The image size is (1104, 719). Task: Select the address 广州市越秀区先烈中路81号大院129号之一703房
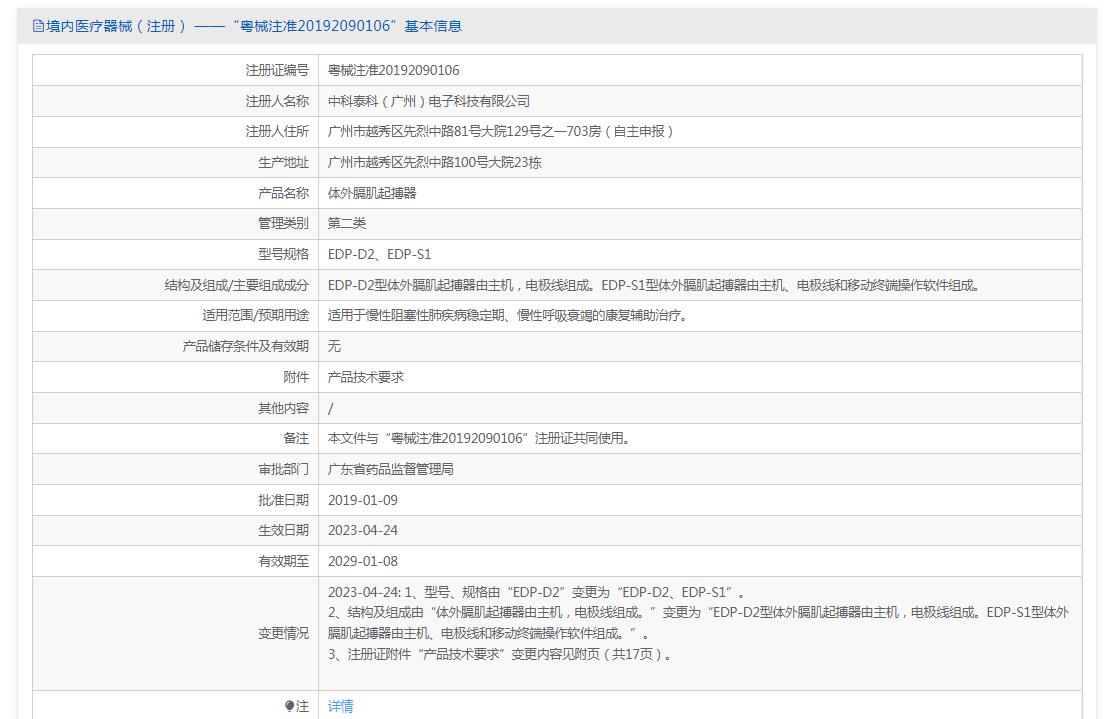[501, 132]
